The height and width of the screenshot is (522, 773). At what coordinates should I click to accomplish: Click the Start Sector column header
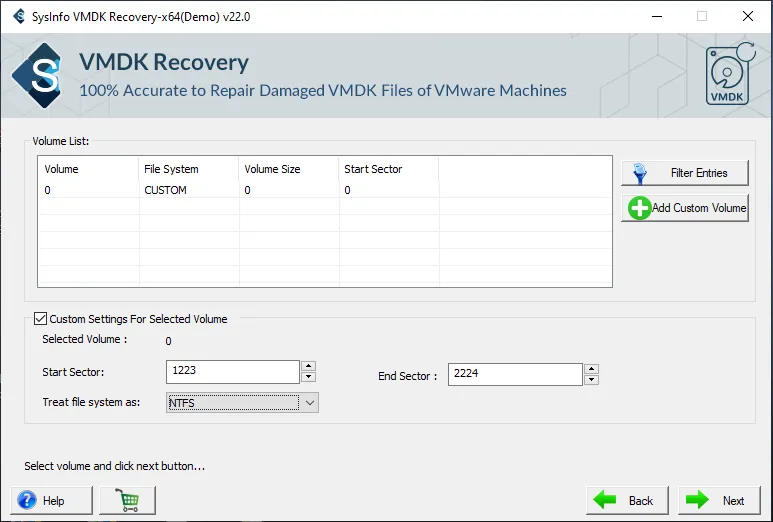(x=373, y=169)
